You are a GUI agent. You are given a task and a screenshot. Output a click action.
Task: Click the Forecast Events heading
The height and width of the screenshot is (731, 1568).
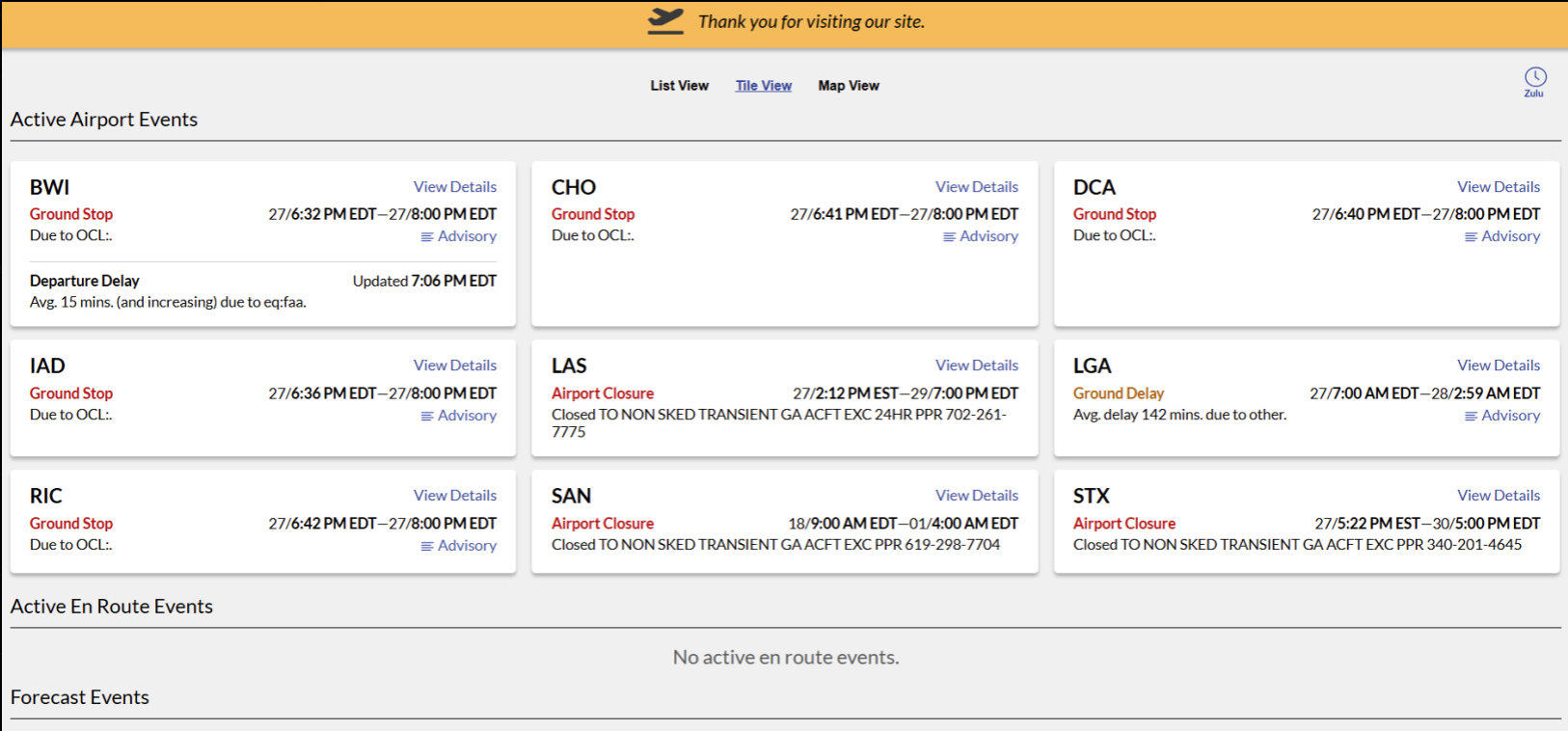(x=80, y=697)
